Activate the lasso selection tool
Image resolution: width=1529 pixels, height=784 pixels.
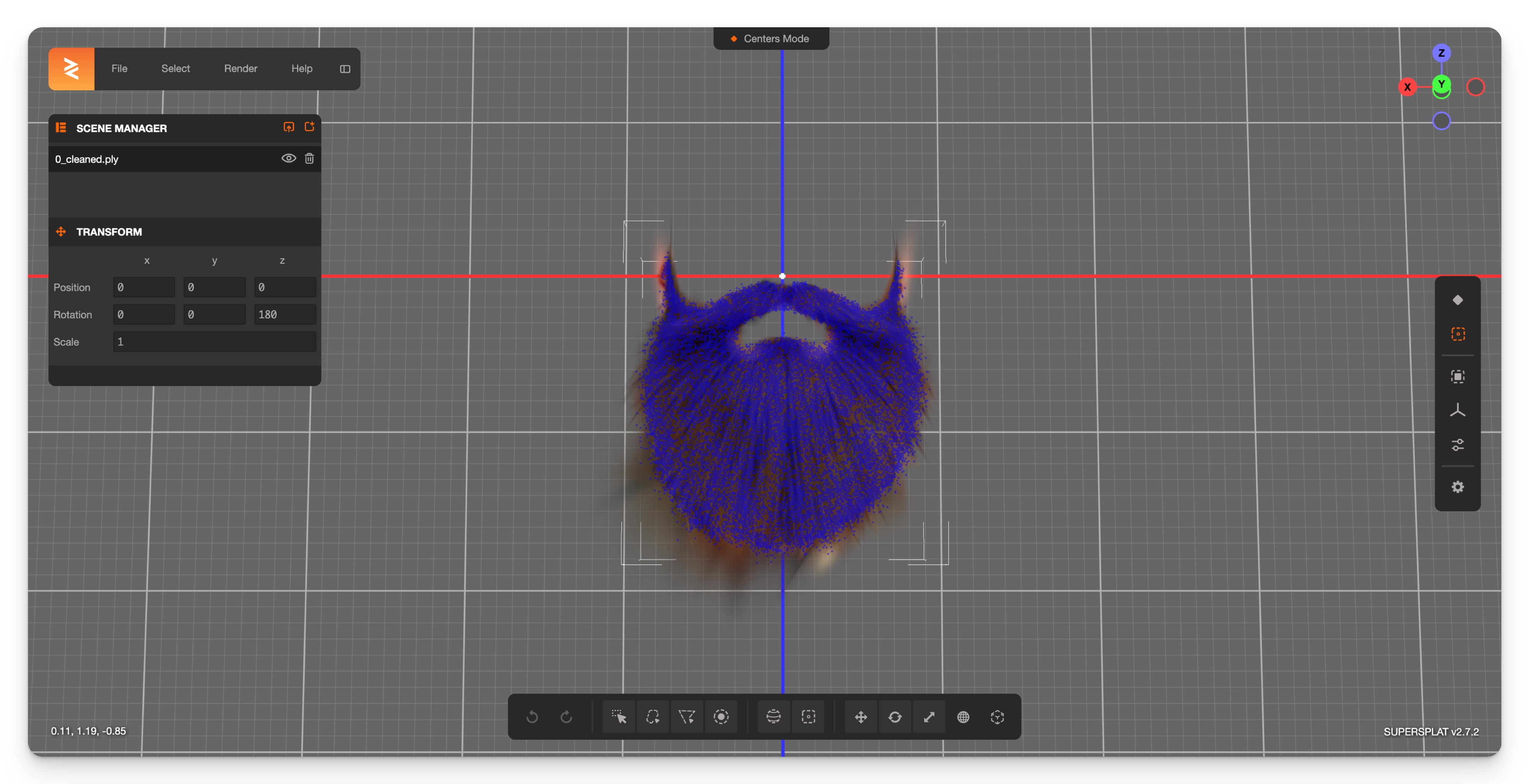pos(653,717)
